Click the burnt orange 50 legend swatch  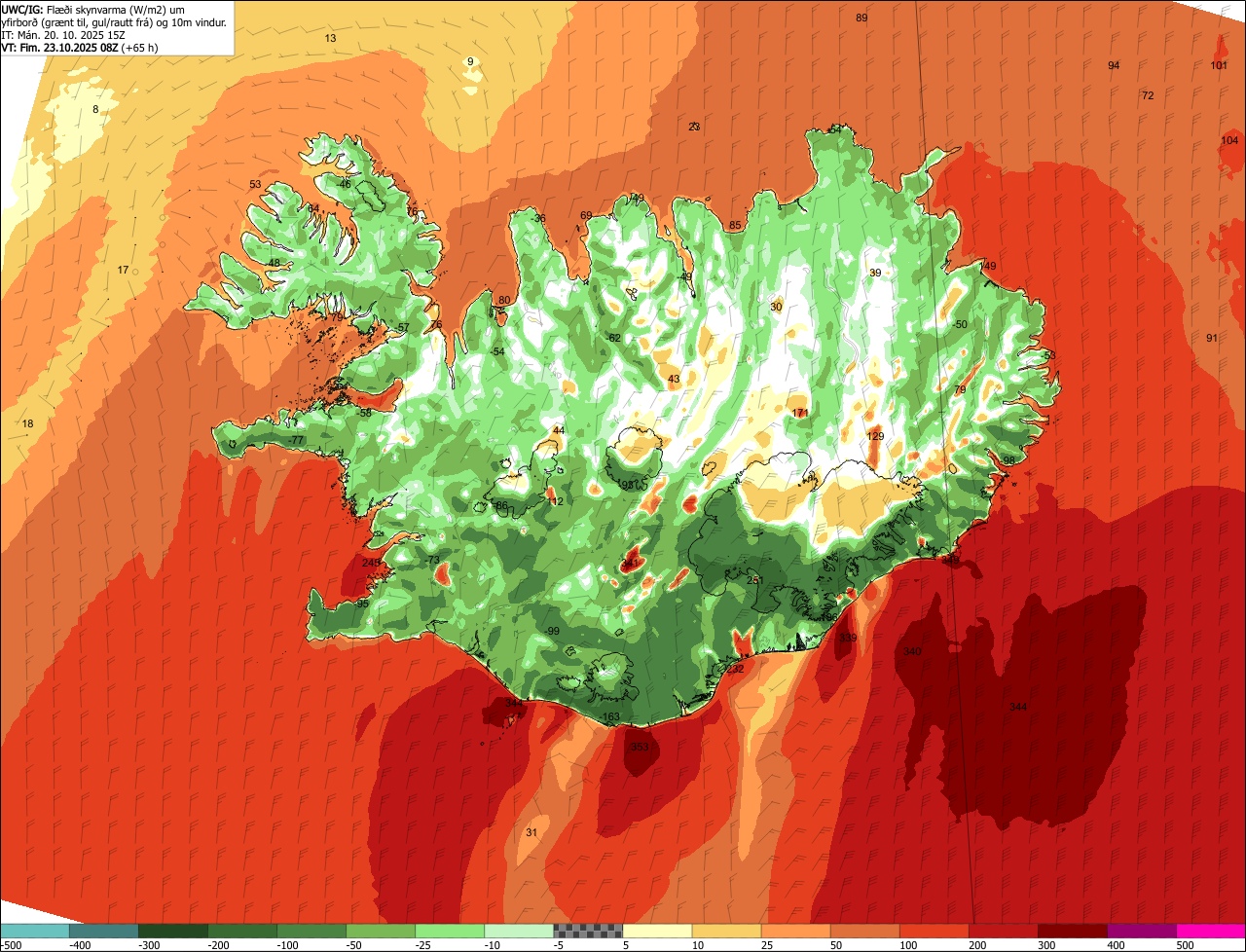864,931
